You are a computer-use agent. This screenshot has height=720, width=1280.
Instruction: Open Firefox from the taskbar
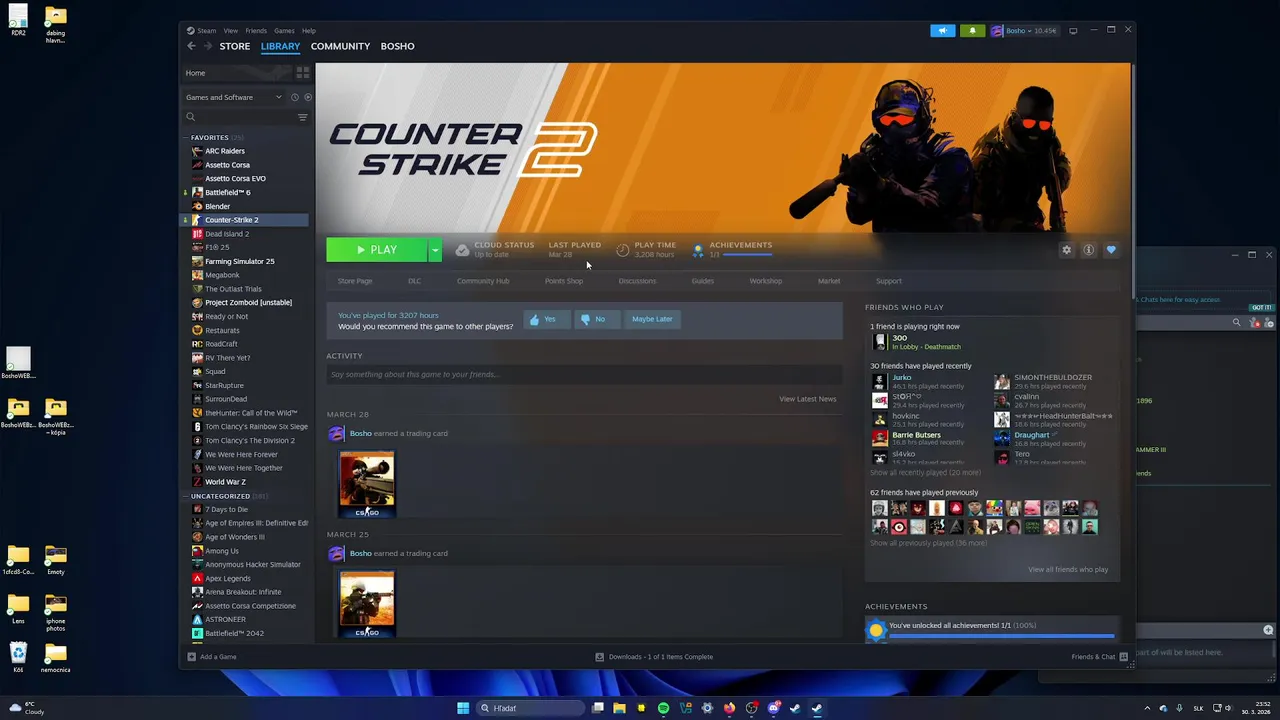[x=729, y=708]
